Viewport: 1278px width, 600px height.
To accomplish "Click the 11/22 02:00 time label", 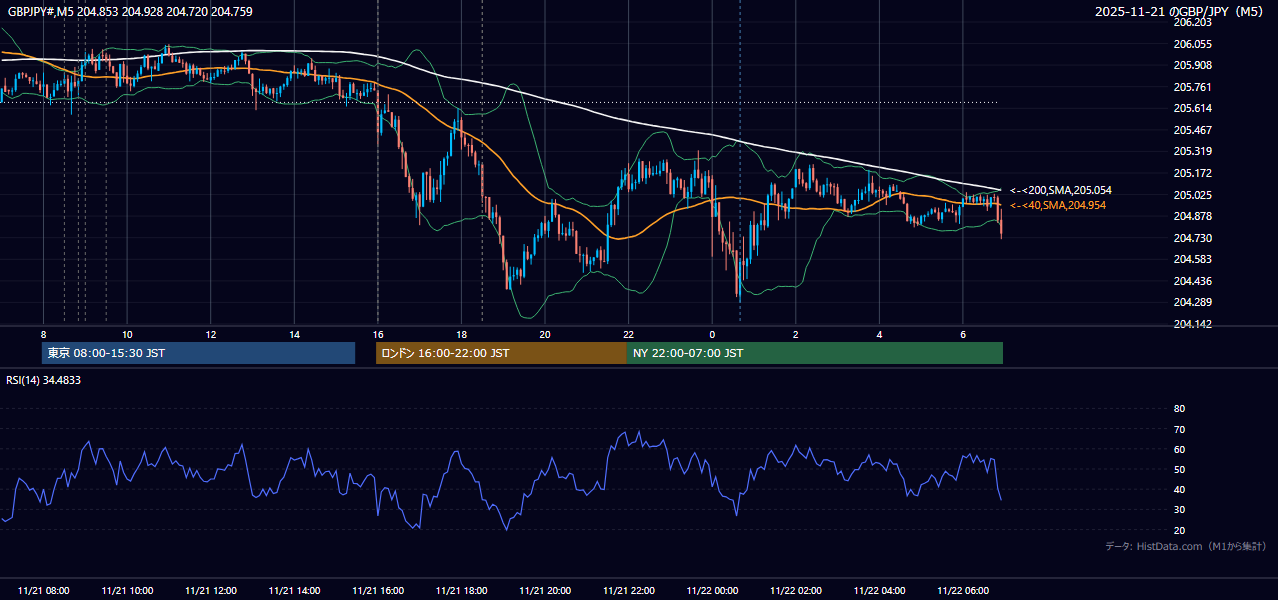I will 795,591.
